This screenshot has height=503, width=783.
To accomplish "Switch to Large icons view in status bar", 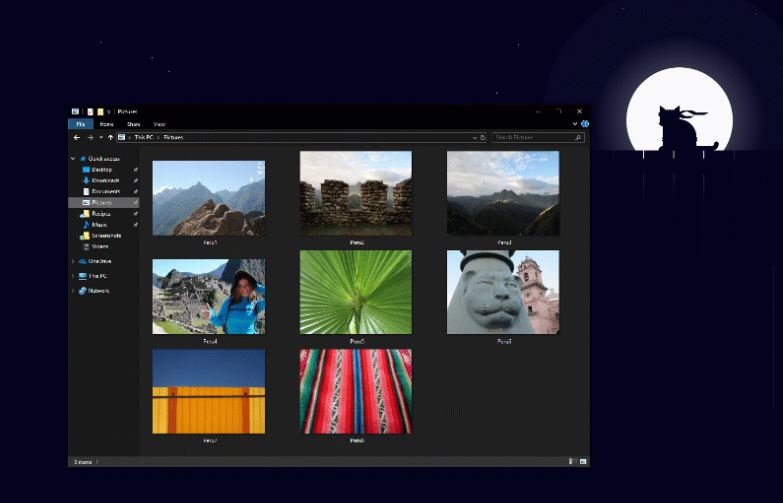I will pyautogui.click(x=582, y=461).
